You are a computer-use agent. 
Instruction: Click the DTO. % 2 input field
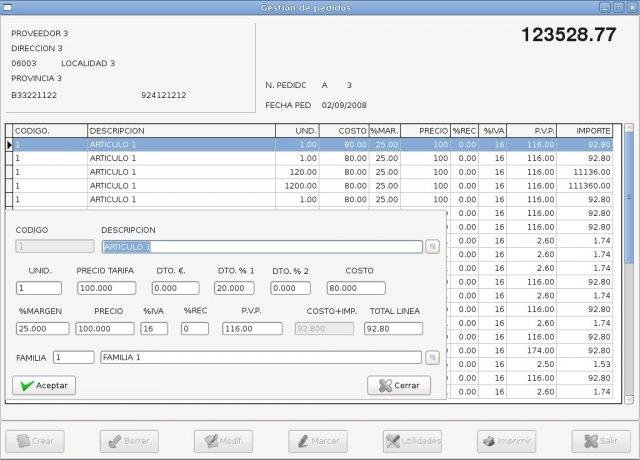290,288
